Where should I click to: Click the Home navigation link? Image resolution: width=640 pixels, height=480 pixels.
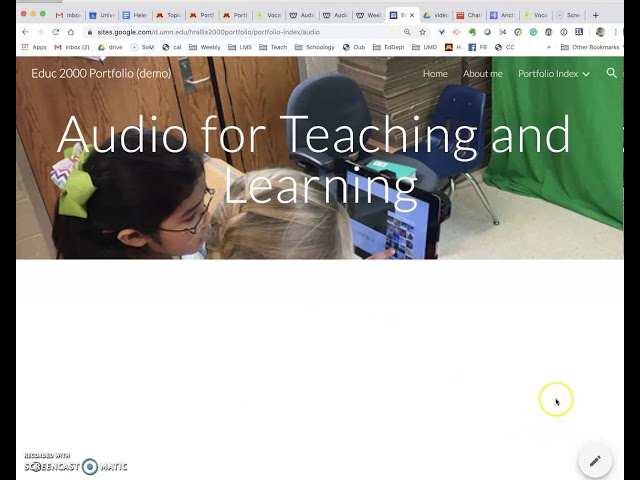pos(435,74)
